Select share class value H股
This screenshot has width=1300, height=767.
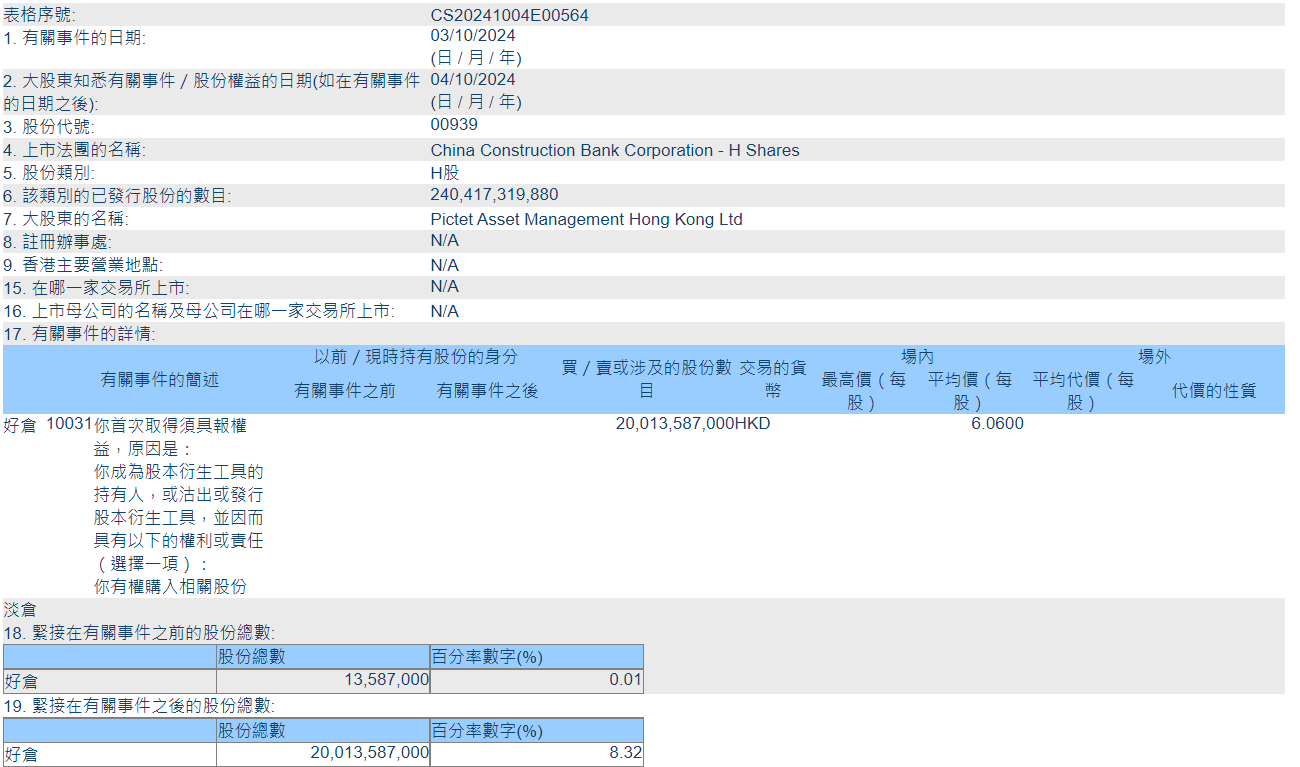[x=445, y=173]
